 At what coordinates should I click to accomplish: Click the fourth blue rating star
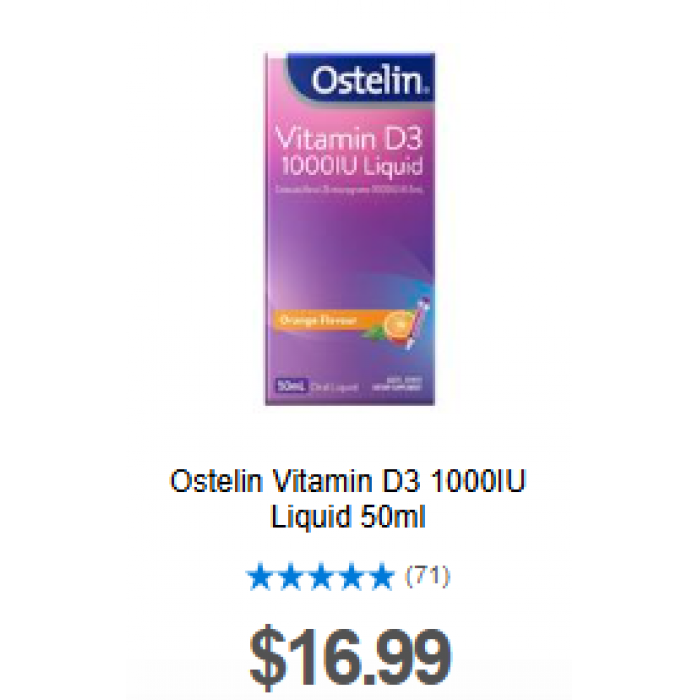(351, 576)
